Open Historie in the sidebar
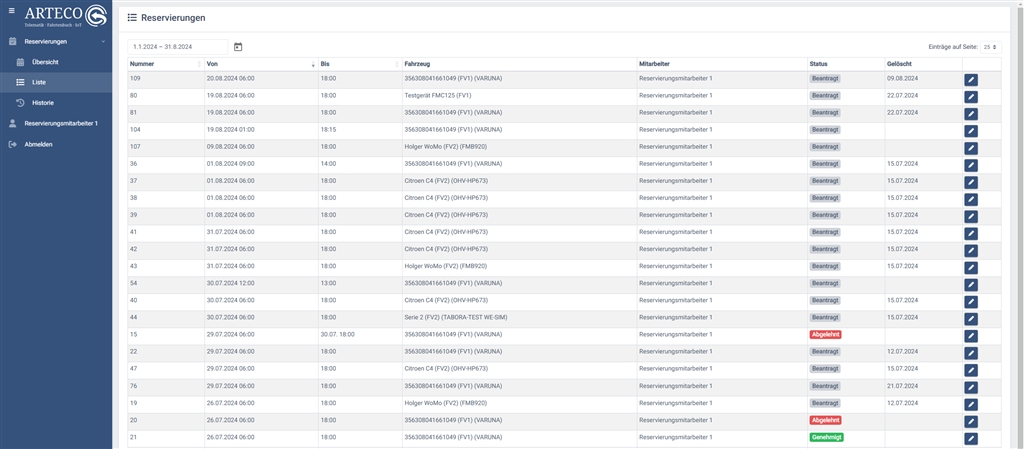The image size is (1024, 449). point(56,102)
